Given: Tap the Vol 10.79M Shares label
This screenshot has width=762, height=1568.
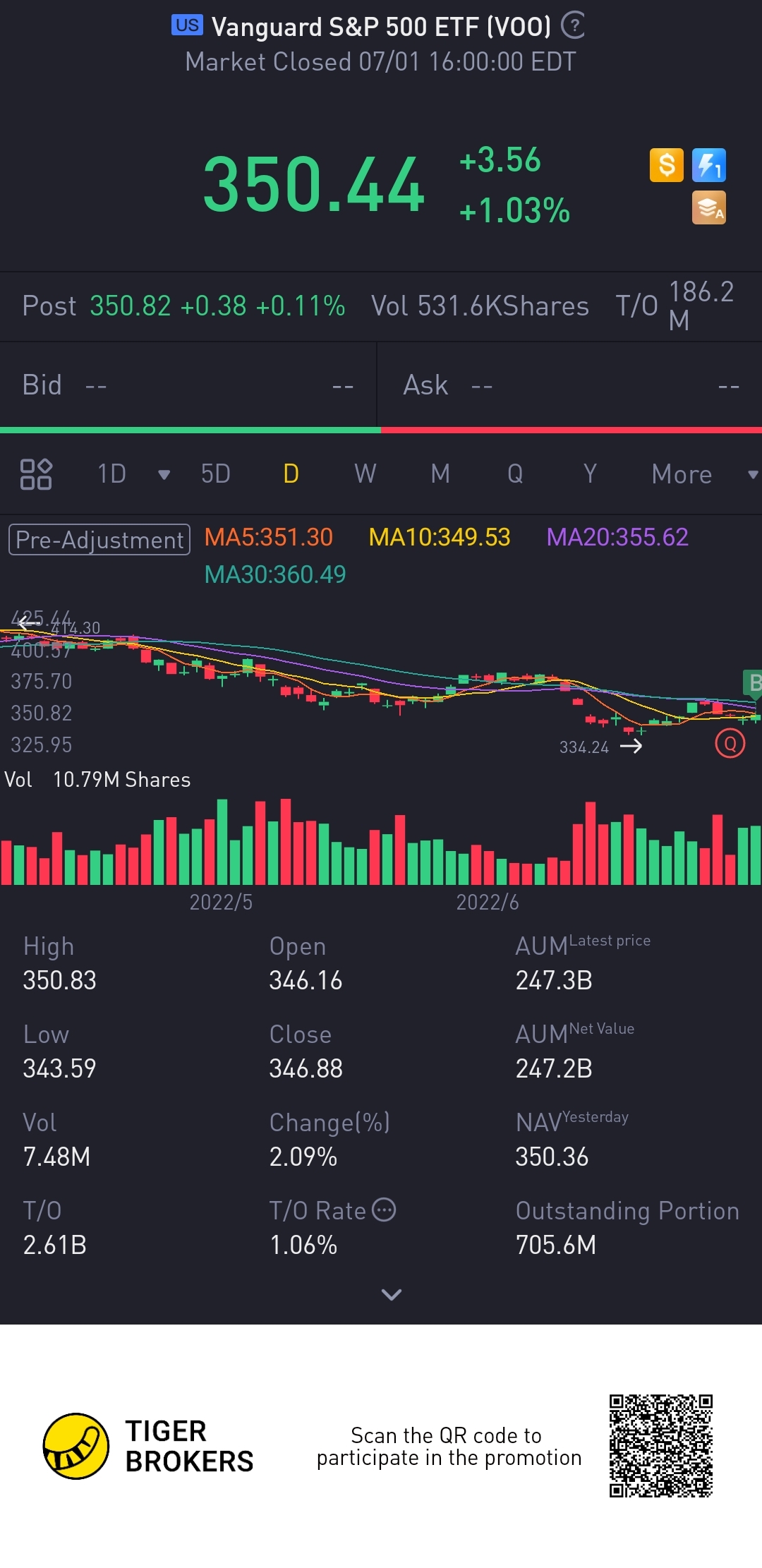Looking at the screenshot, I should pyautogui.click(x=97, y=780).
